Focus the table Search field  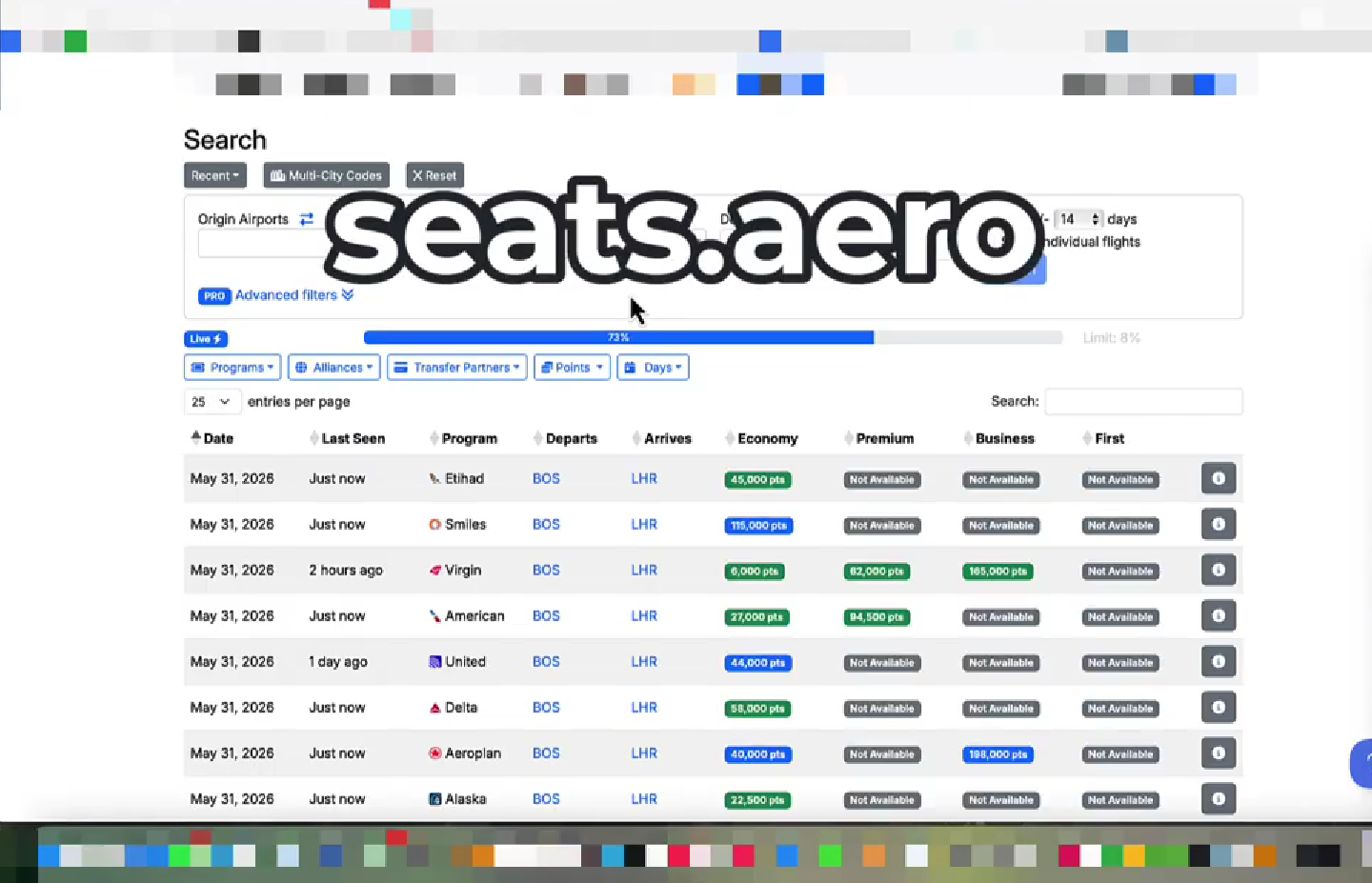[x=1143, y=402]
